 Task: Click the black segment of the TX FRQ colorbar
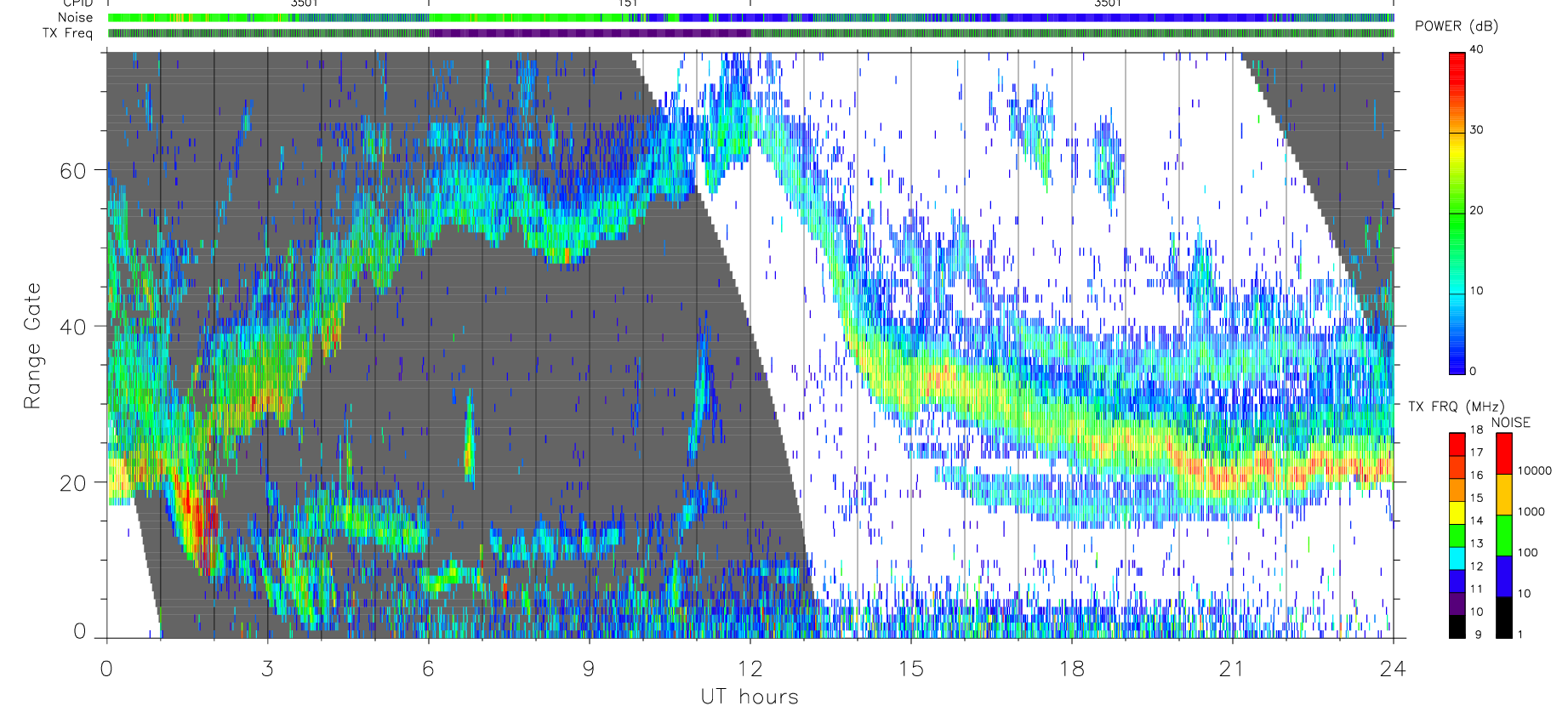click(x=1457, y=627)
